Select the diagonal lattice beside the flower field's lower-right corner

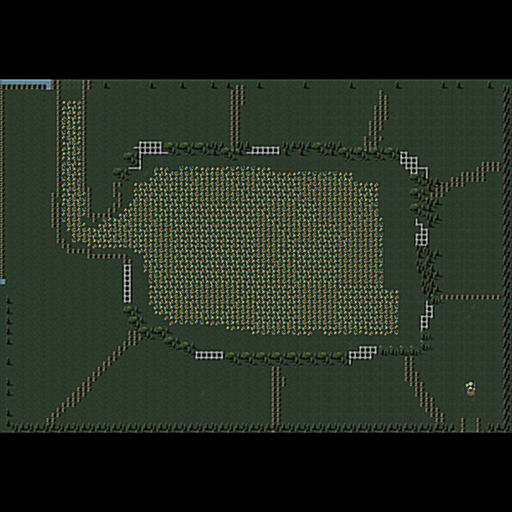[x=427, y=316]
